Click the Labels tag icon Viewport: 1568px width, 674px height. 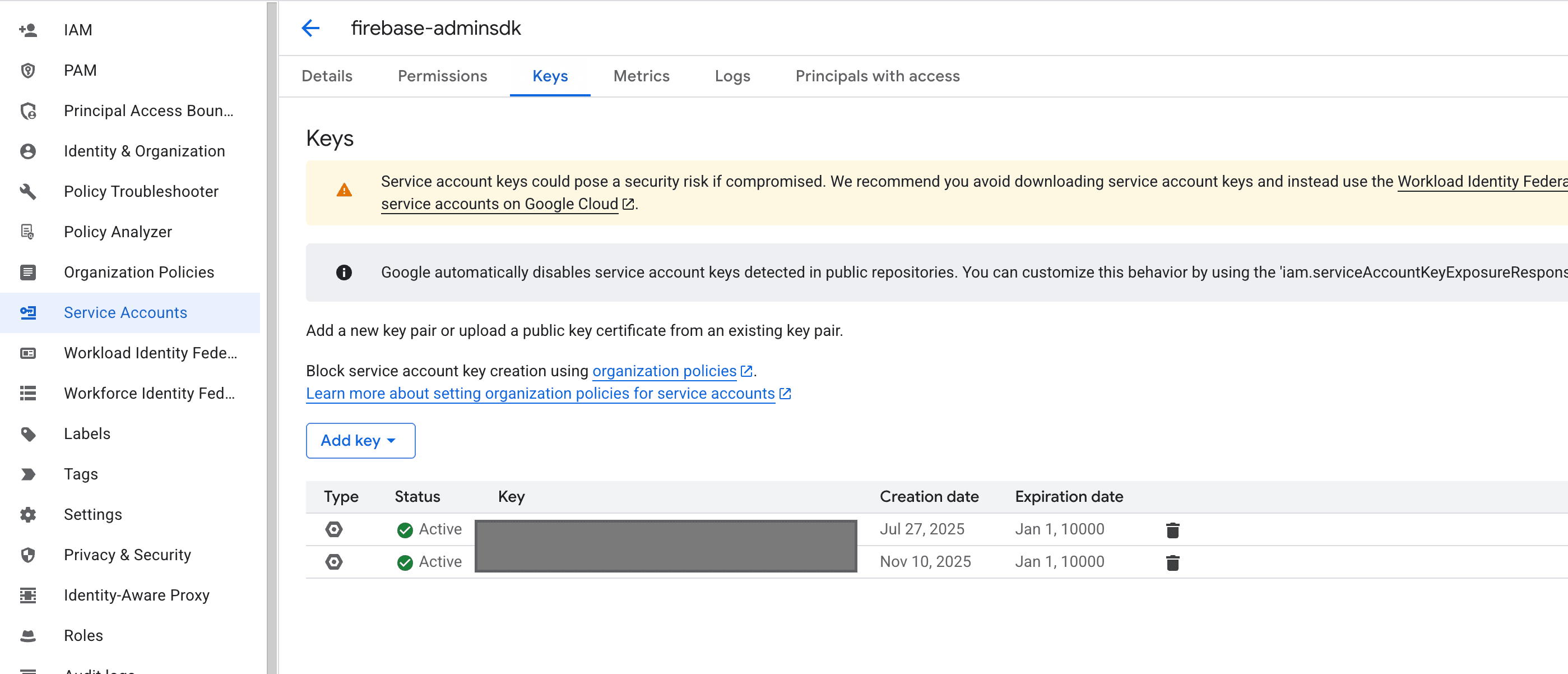click(x=28, y=433)
